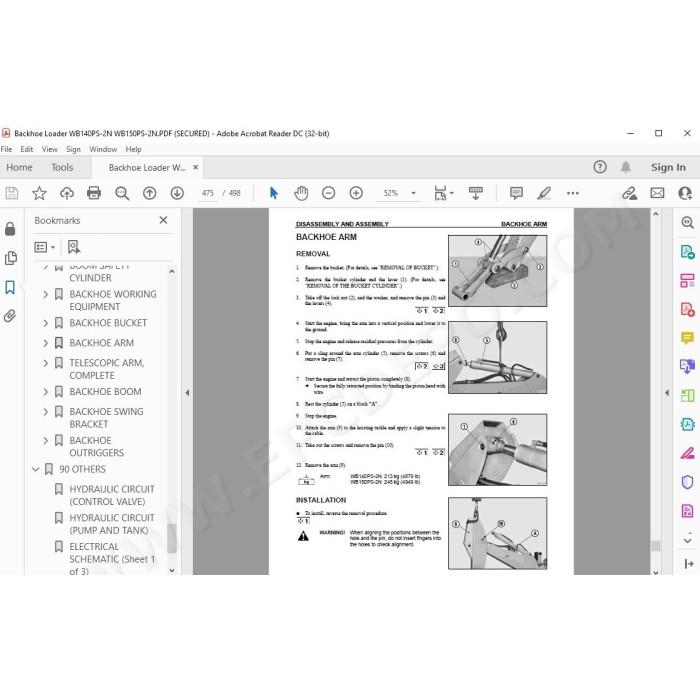This screenshot has width=700, height=700.
Task: Open Protect shield tool in right pane
Action: (688, 482)
